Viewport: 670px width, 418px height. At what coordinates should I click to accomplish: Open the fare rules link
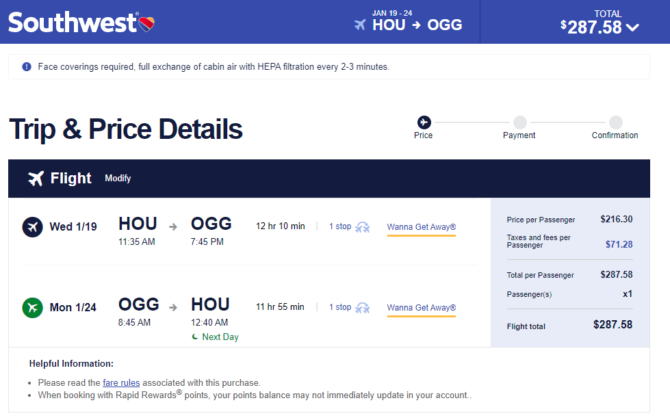pyautogui.click(x=121, y=383)
